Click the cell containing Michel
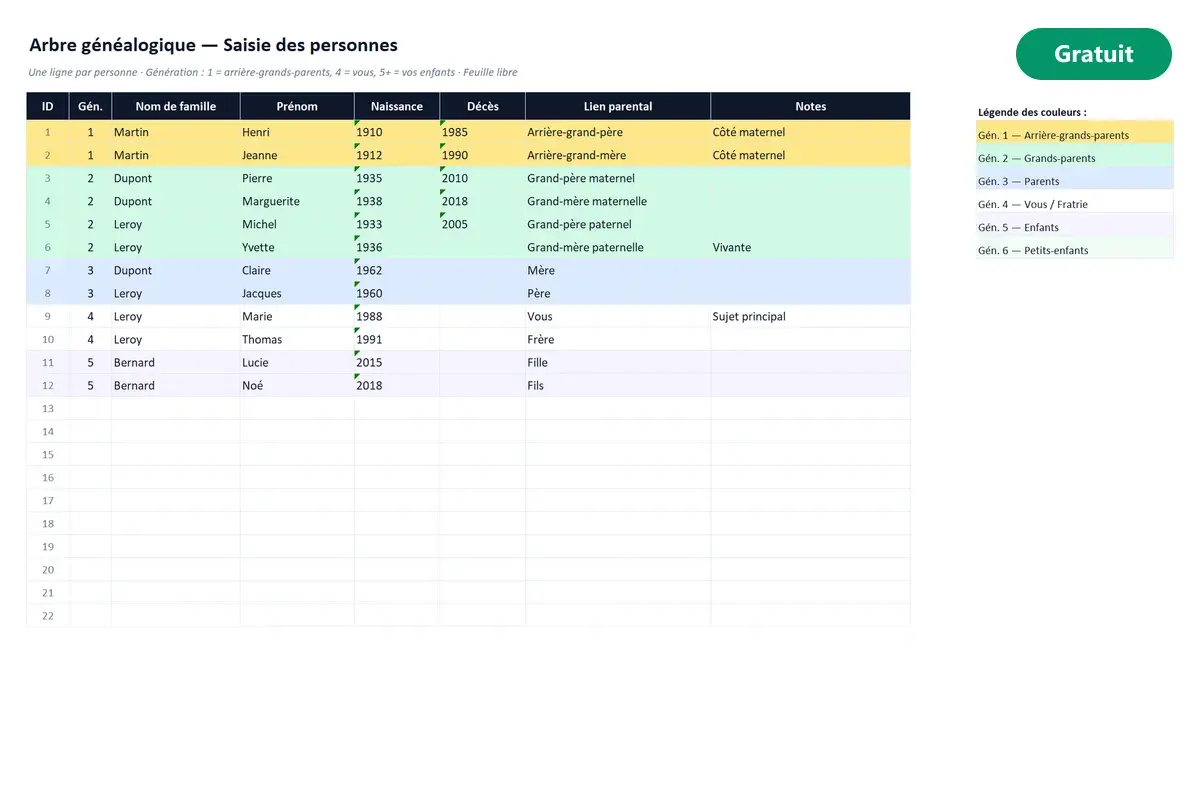This screenshot has width=1200, height=800. (297, 224)
